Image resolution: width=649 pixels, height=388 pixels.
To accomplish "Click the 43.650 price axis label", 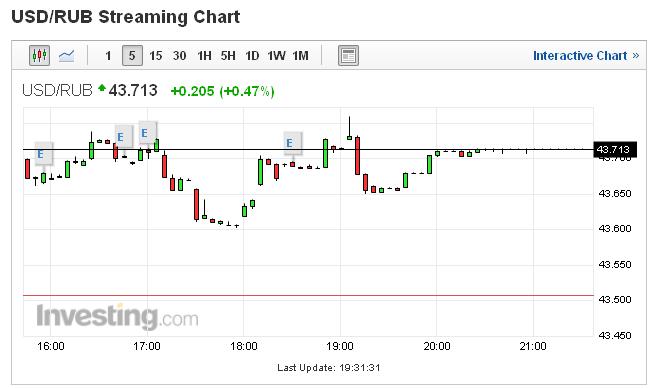I will pyautogui.click(x=615, y=193).
